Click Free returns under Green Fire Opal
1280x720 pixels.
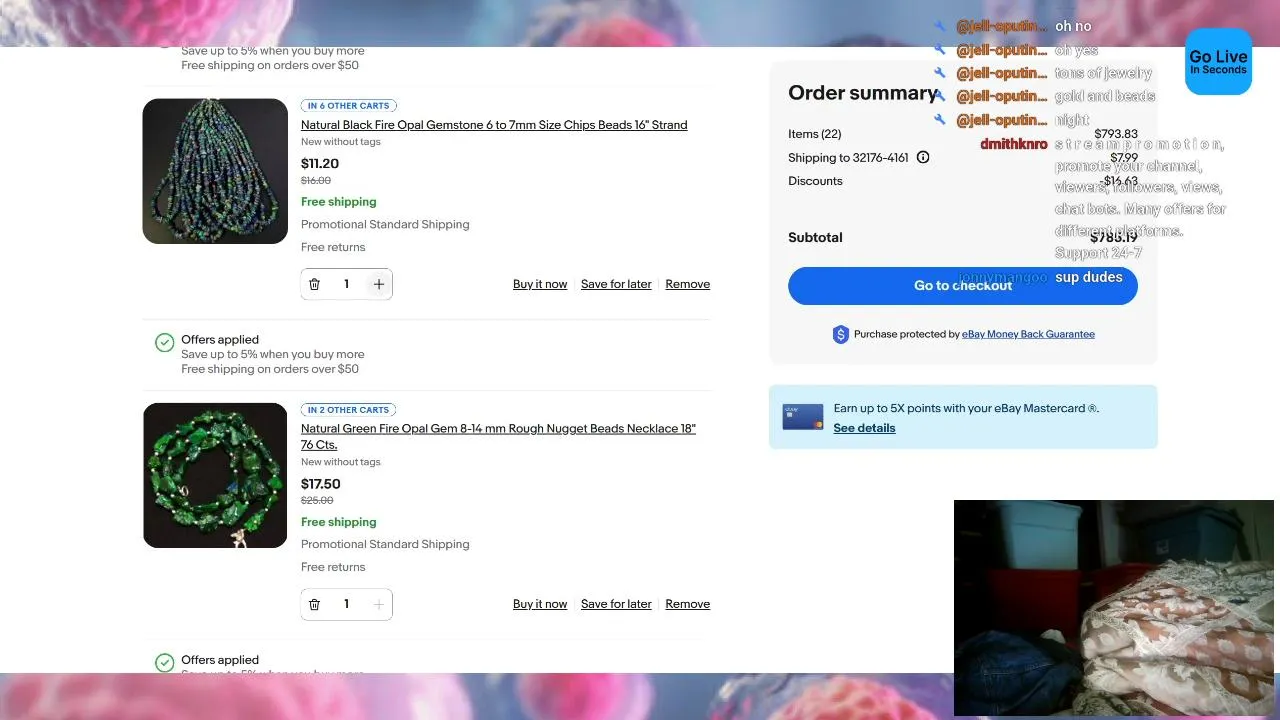click(333, 567)
